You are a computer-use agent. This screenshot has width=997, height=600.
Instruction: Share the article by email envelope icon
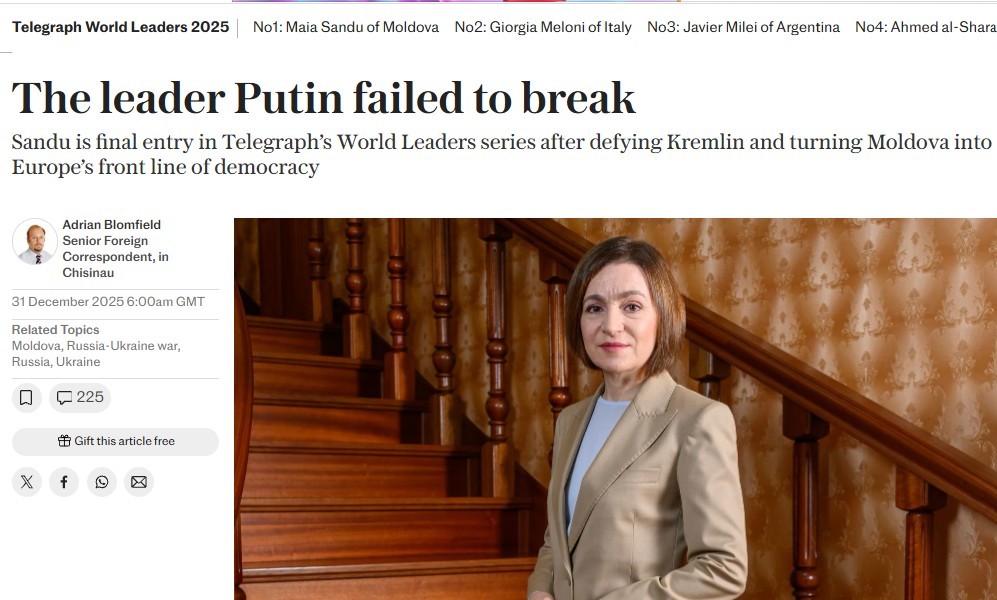pyautogui.click(x=139, y=481)
